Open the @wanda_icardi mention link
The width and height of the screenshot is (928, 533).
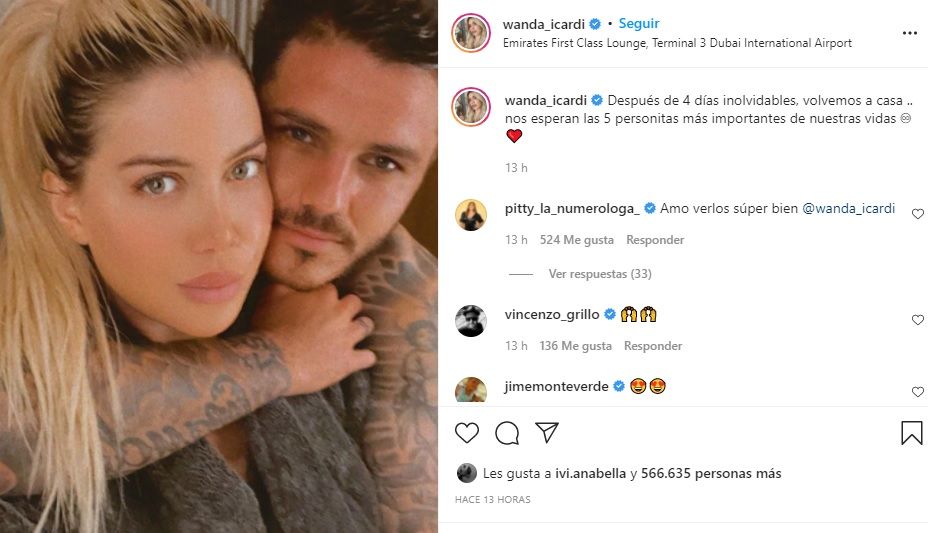click(x=848, y=208)
